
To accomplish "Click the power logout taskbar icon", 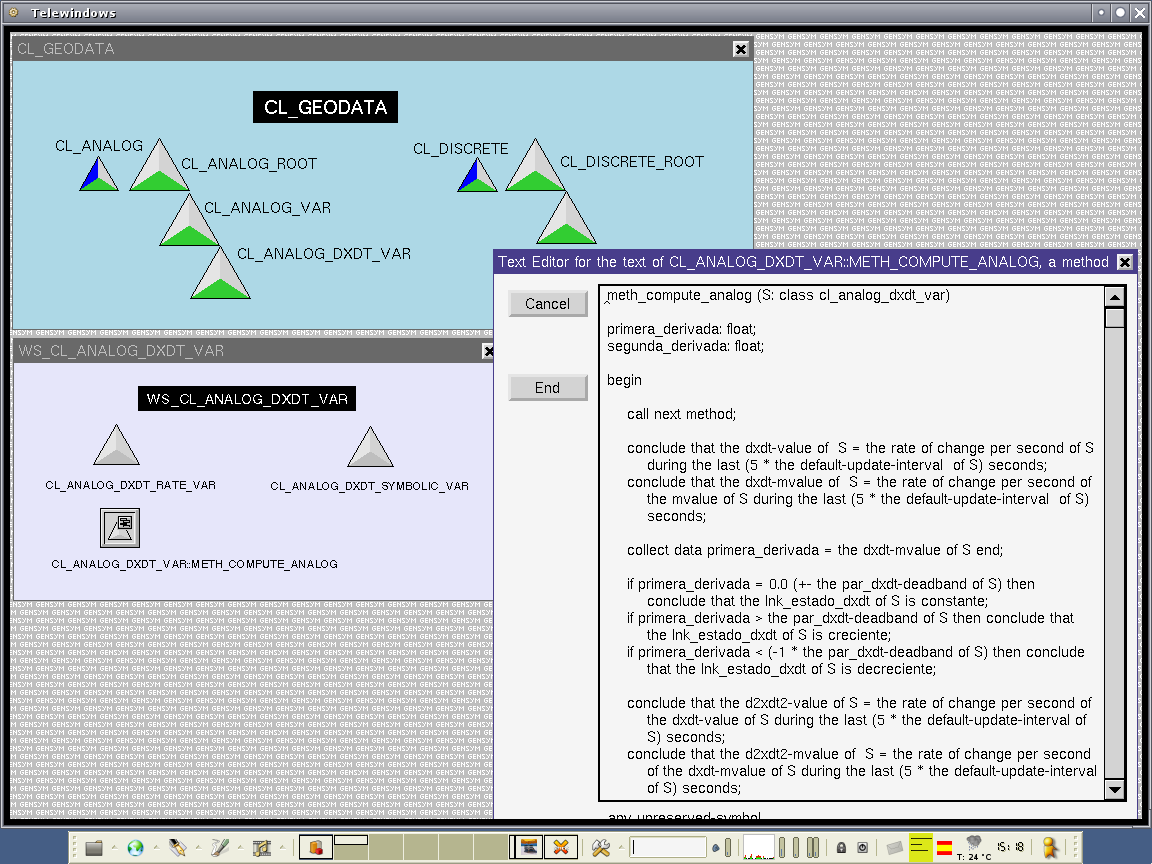I will click(863, 847).
